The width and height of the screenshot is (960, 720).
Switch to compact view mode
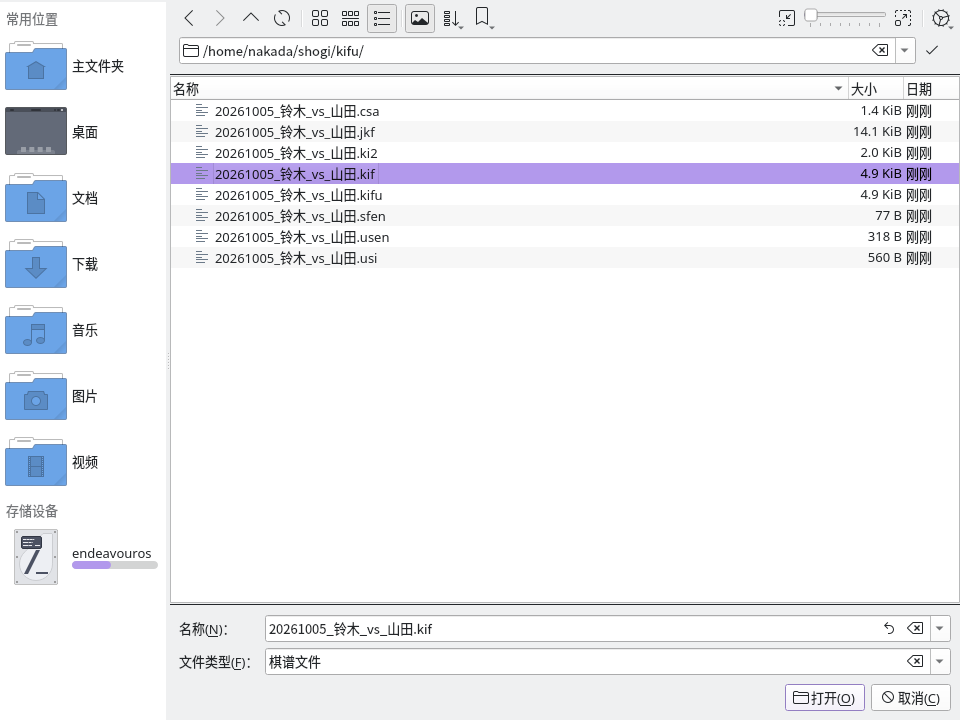pos(350,18)
